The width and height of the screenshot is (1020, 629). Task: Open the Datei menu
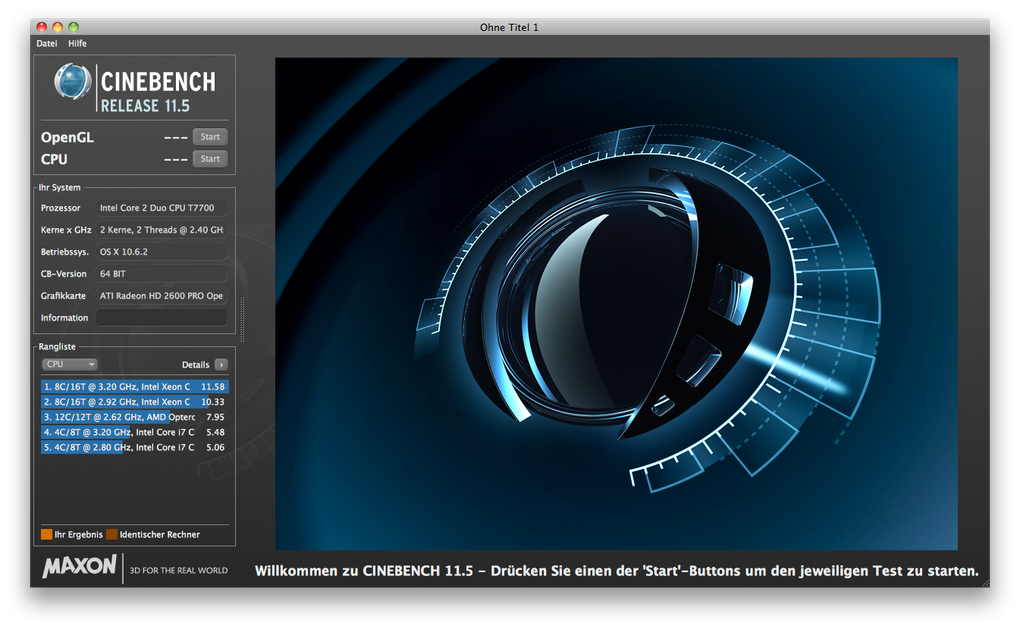click(x=47, y=44)
